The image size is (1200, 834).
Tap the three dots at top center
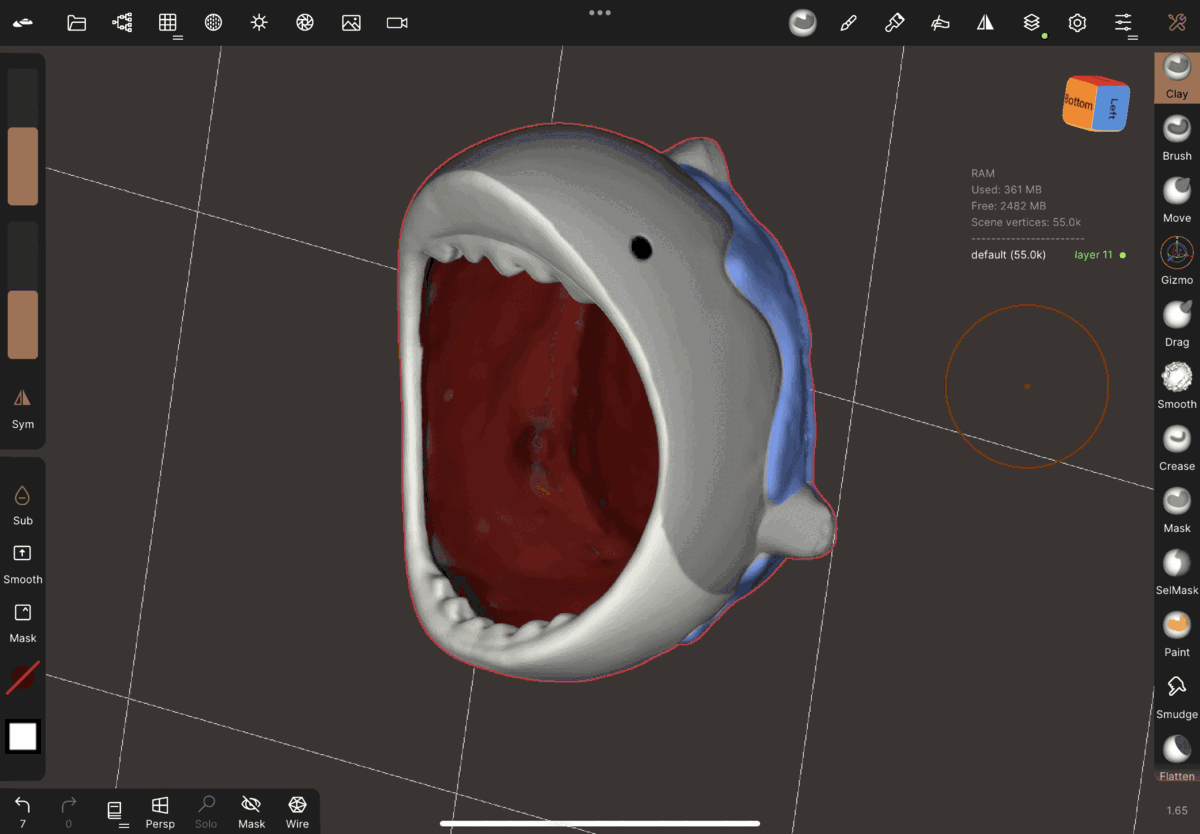coord(600,13)
